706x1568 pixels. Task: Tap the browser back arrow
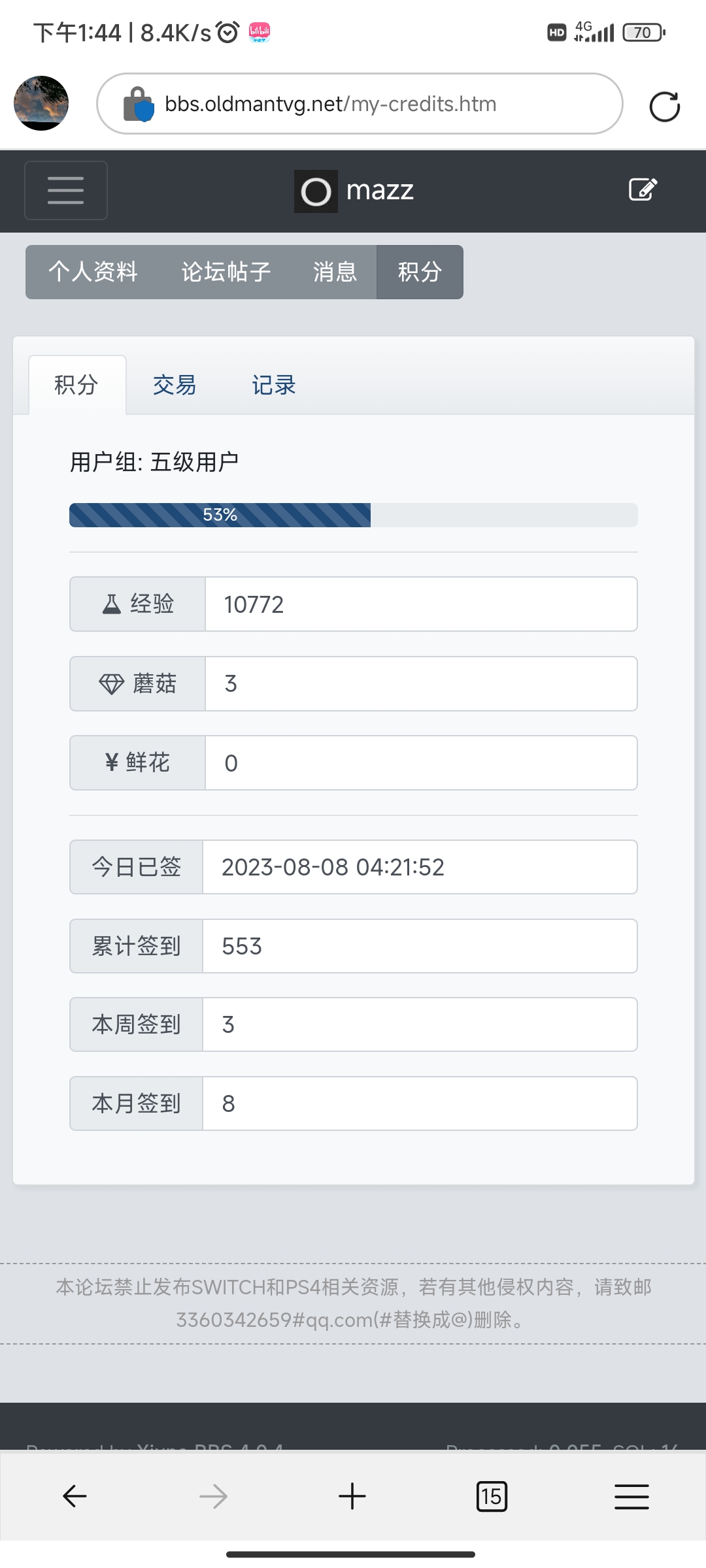click(75, 1495)
